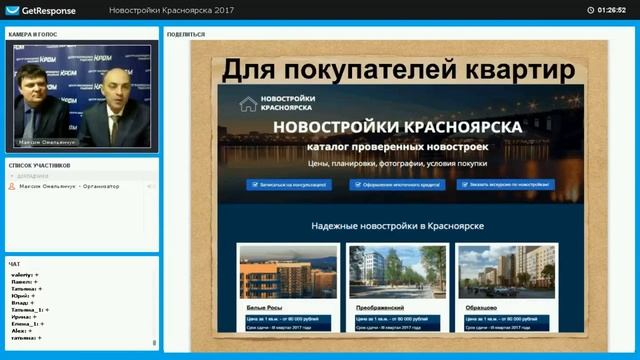
Task: Click the chat message from Павел
Action: [24, 282]
